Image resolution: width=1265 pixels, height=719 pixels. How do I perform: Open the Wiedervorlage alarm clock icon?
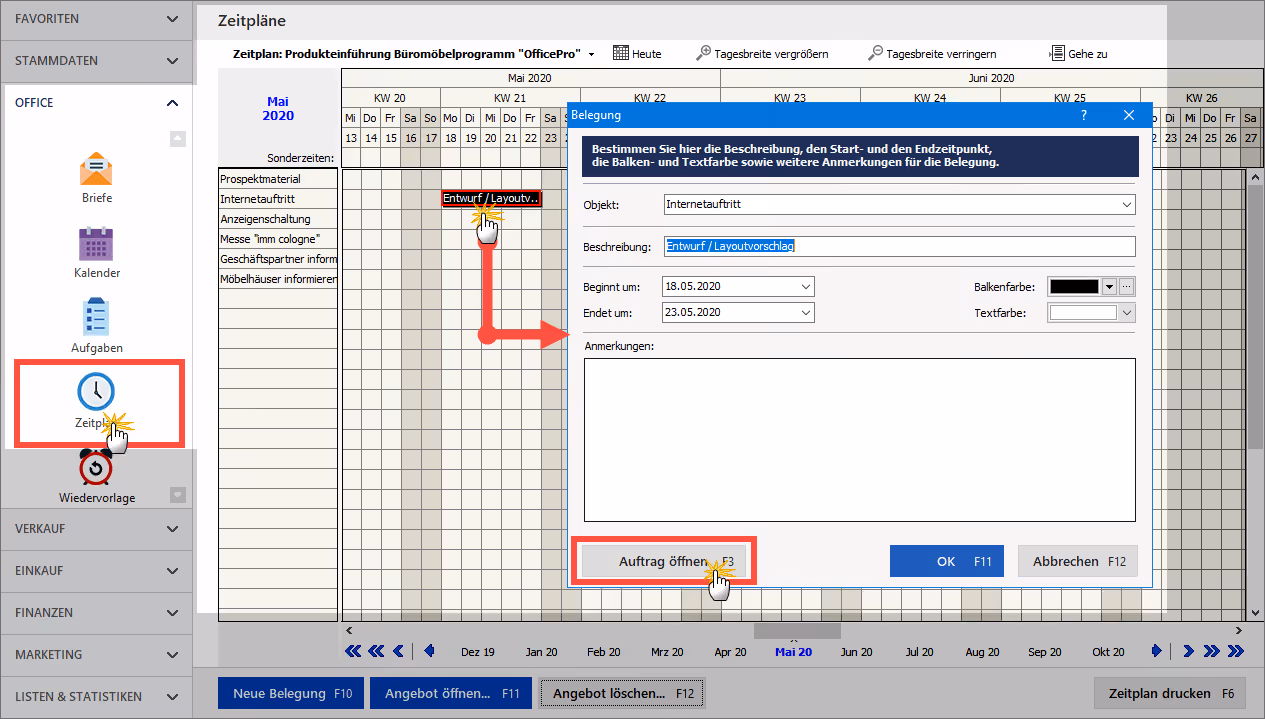[97, 467]
